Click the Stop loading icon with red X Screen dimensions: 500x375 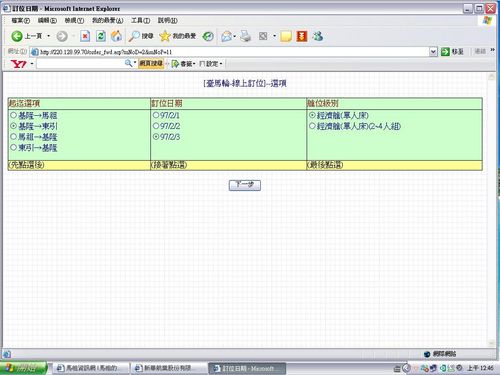pos(85,36)
